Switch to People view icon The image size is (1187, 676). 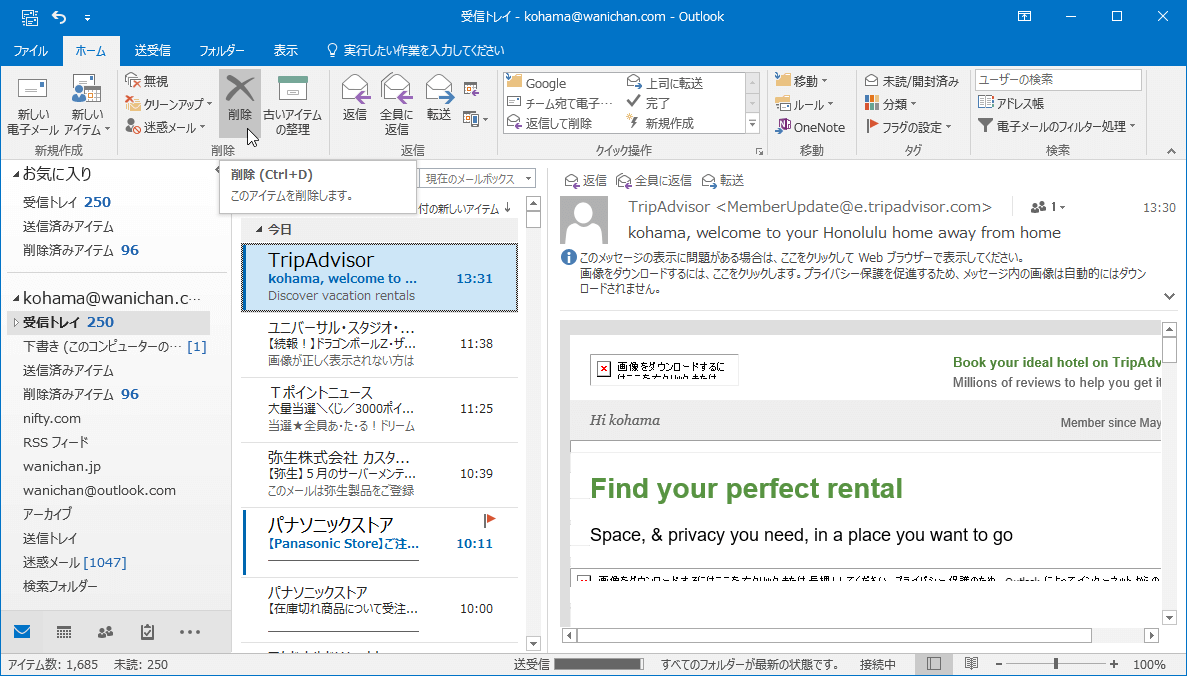point(106,631)
